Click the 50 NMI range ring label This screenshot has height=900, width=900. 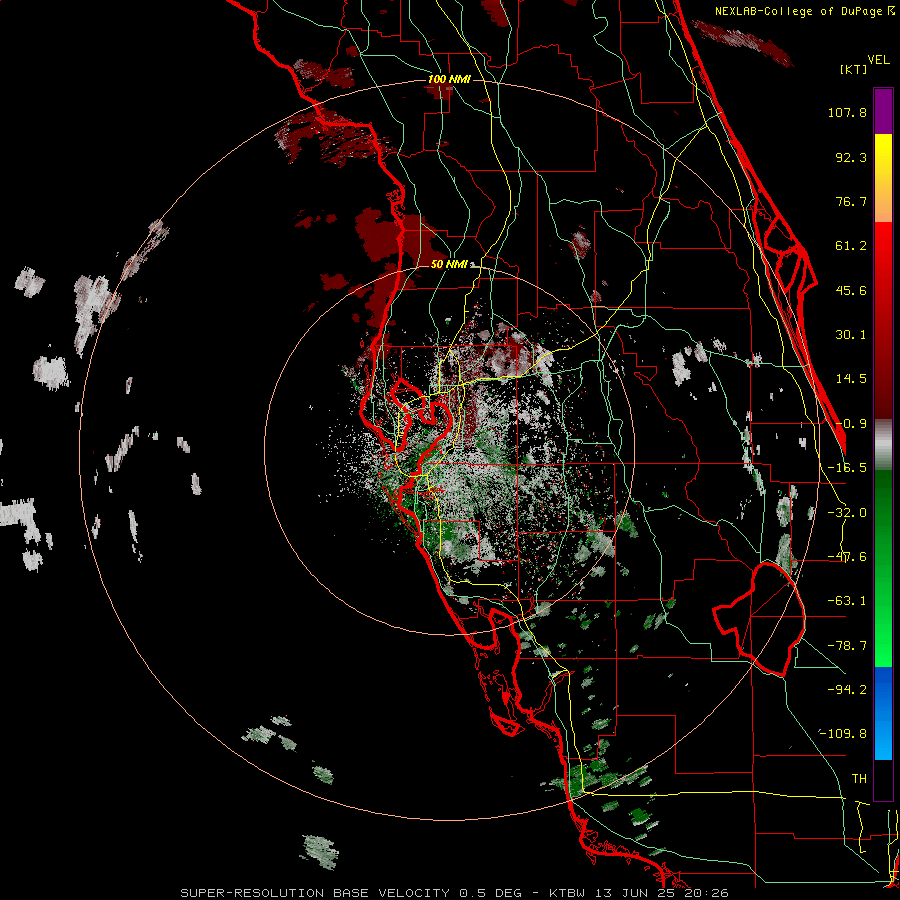449,264
